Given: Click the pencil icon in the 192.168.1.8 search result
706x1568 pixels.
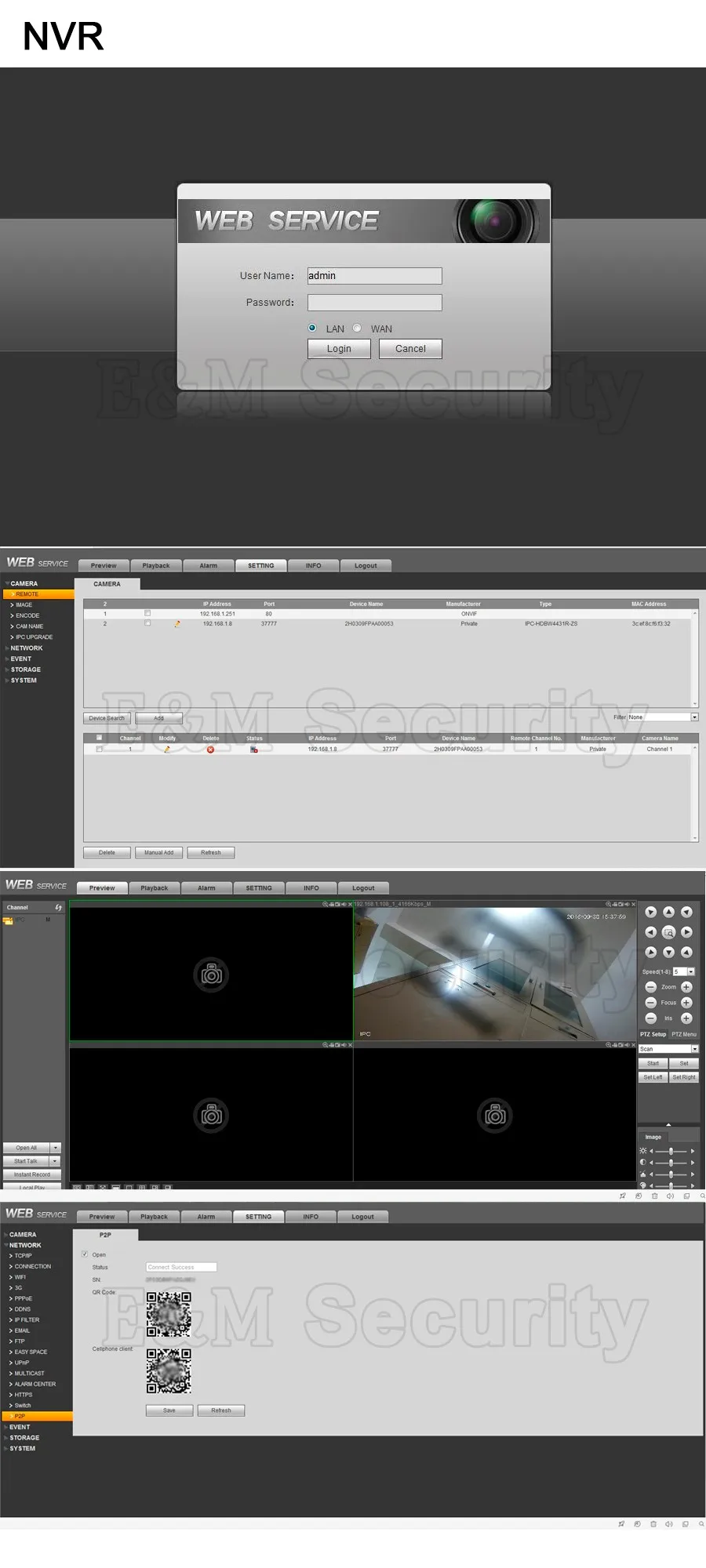Looking at the screenshot, I should (177, 624).
